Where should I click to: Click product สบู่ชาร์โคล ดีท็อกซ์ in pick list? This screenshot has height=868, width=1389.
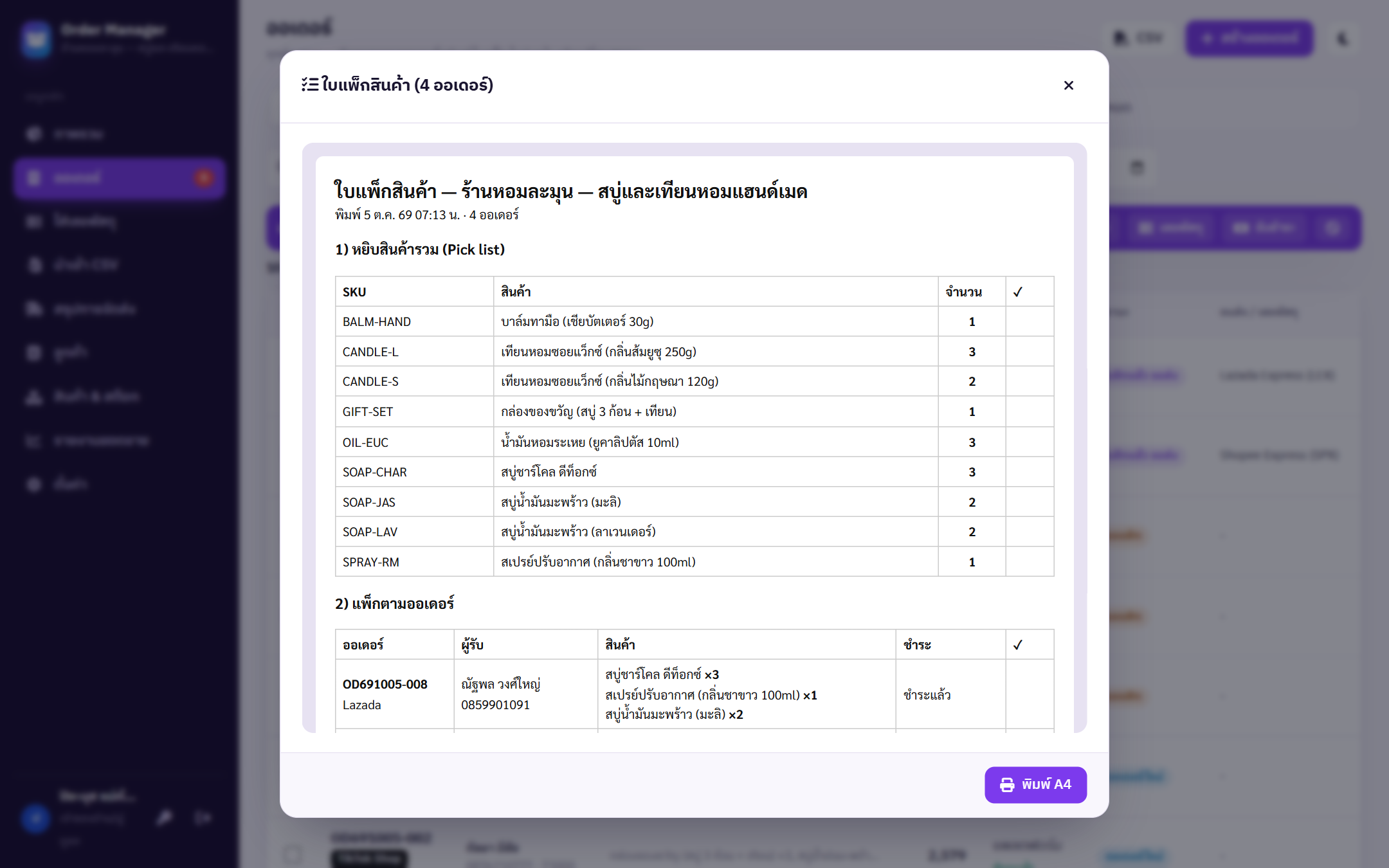coord(549,472)
